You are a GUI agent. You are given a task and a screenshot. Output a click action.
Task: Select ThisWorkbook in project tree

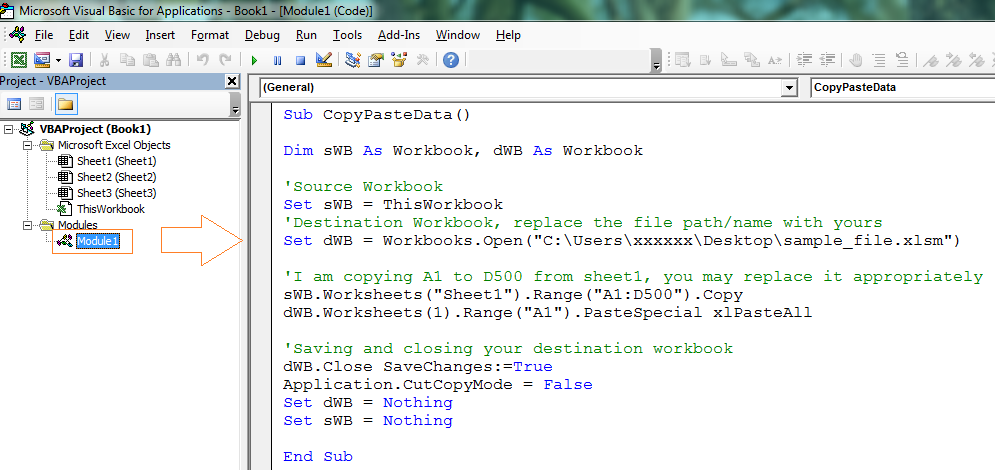tap(111, 209)
